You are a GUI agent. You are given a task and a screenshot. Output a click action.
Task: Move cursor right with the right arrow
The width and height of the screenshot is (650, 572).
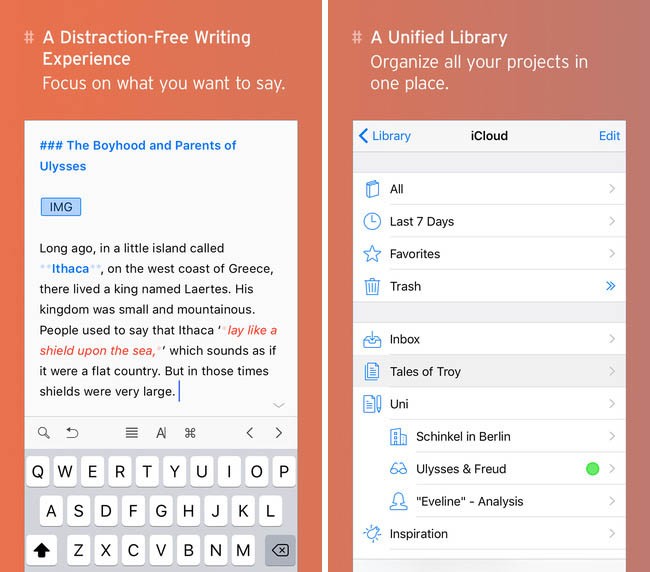(279, 433)
